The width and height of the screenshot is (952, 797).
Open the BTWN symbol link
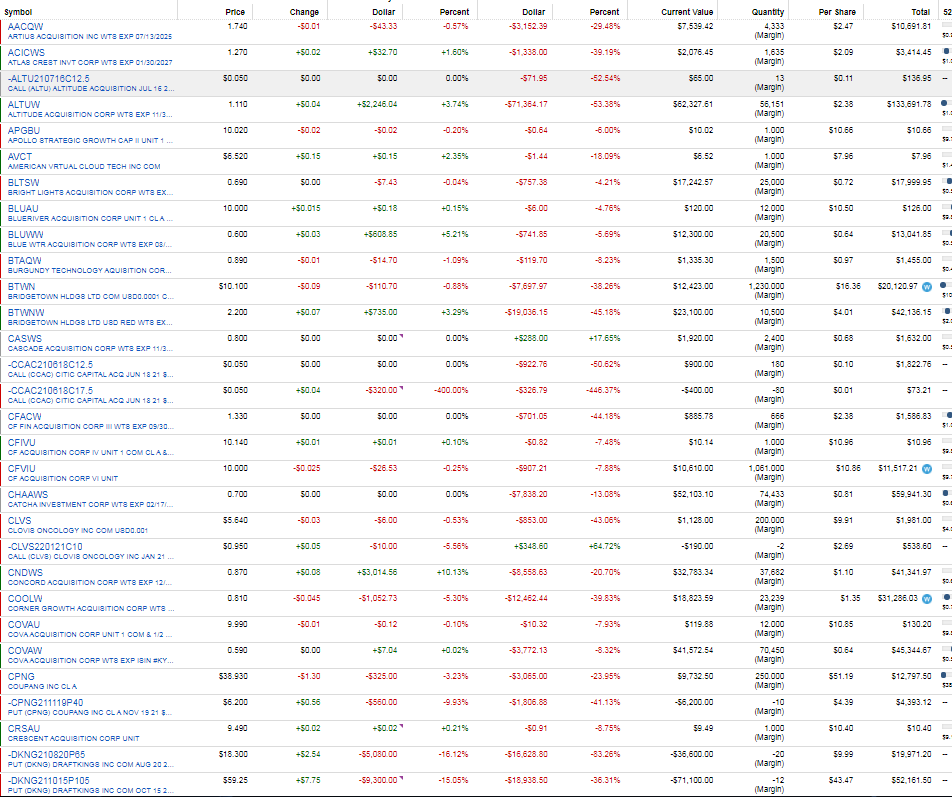[x=21, y=287]
